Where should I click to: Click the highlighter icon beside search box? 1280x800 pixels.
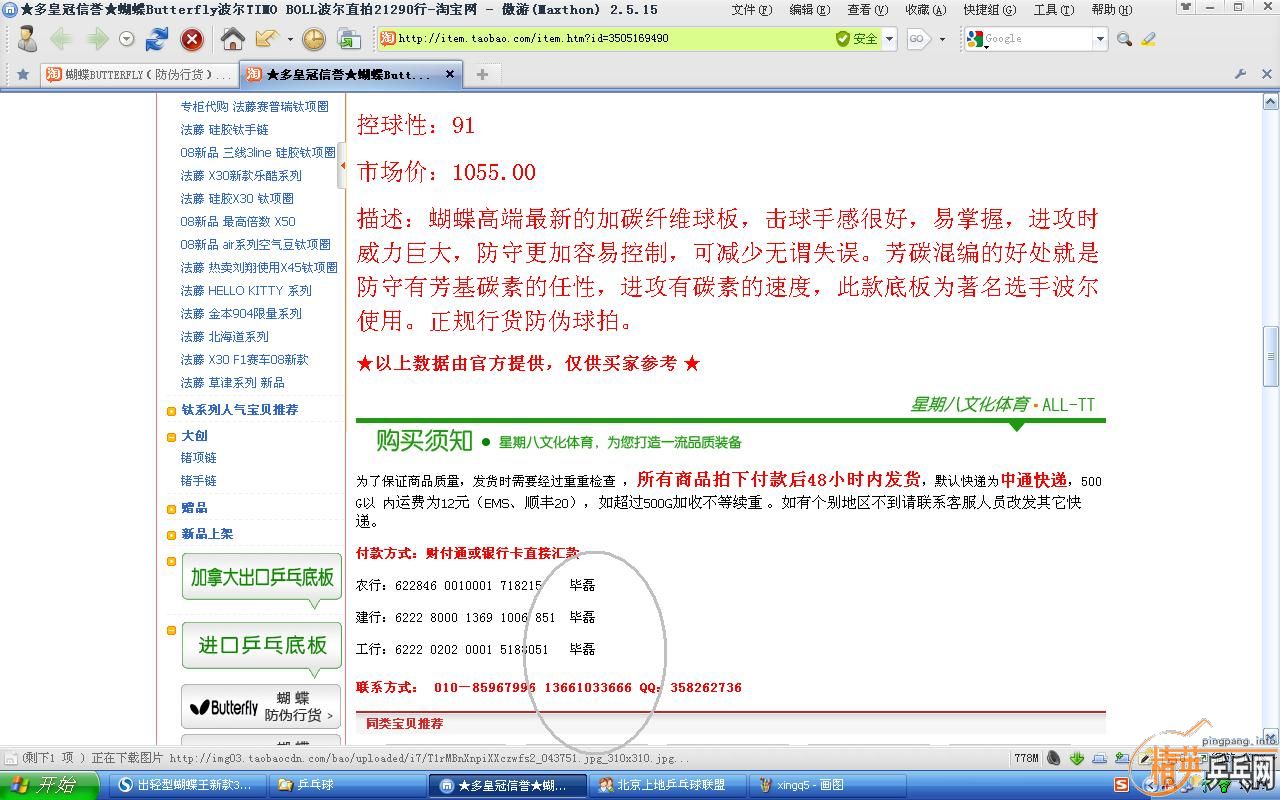pyautogui.click(x=1149, y=39)
